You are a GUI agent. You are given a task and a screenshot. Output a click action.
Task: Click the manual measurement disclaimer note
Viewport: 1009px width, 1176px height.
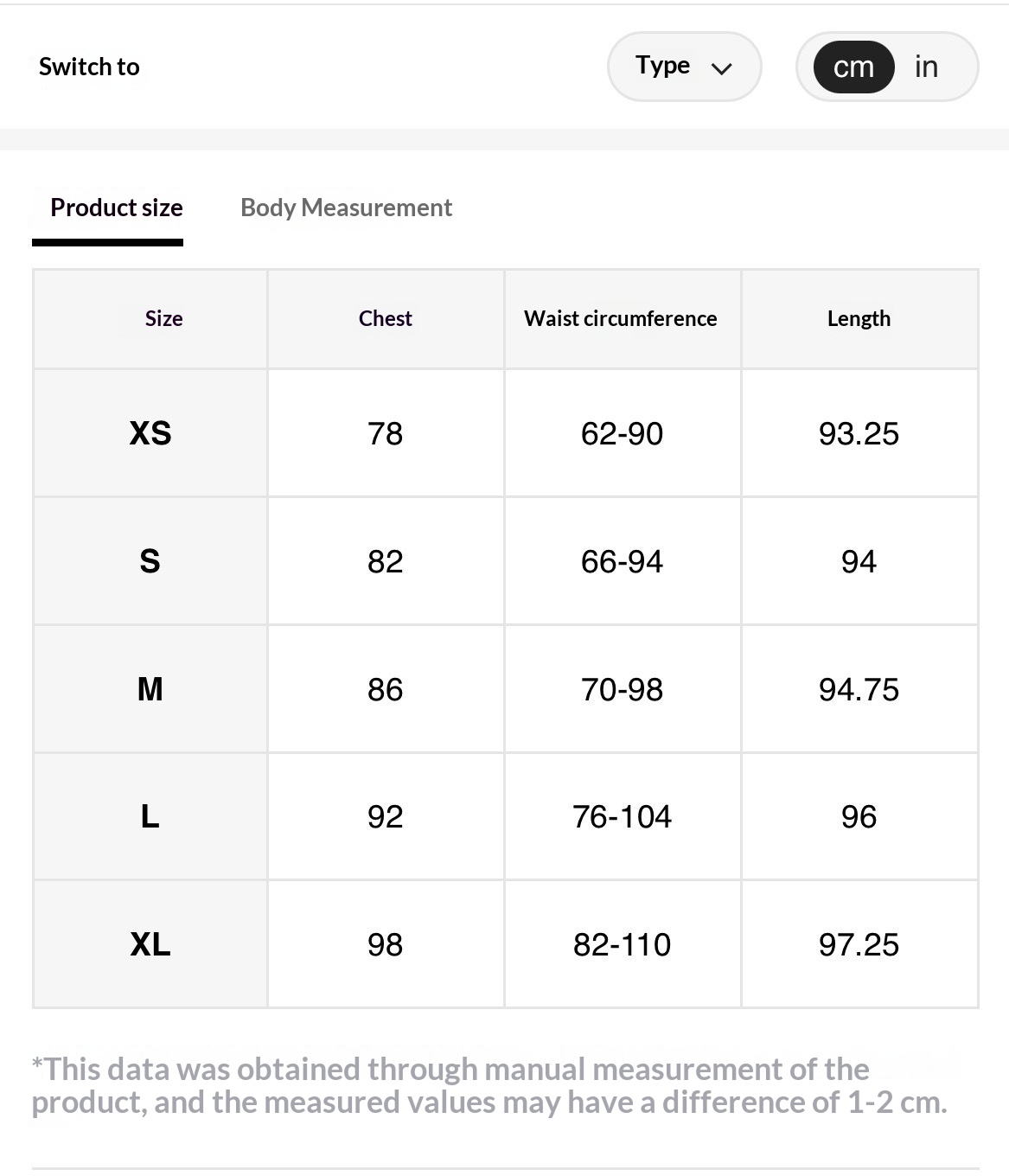489,1086
